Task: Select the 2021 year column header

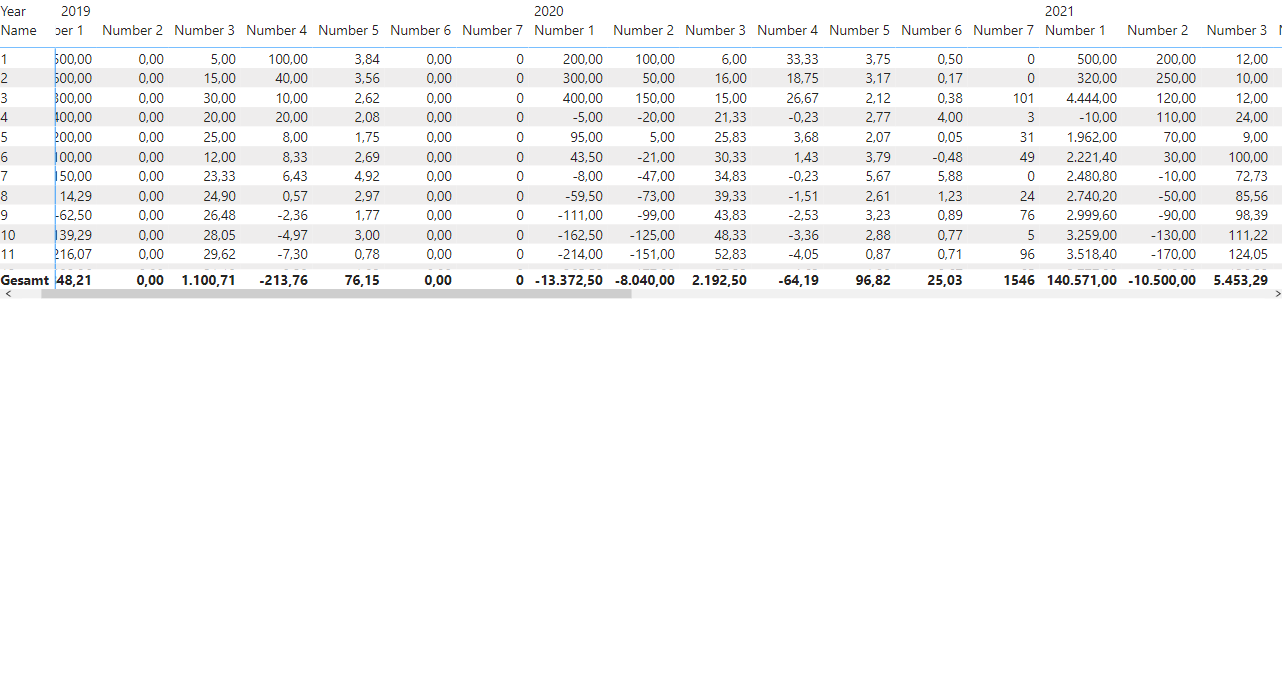Action: tap(1060, 12)
